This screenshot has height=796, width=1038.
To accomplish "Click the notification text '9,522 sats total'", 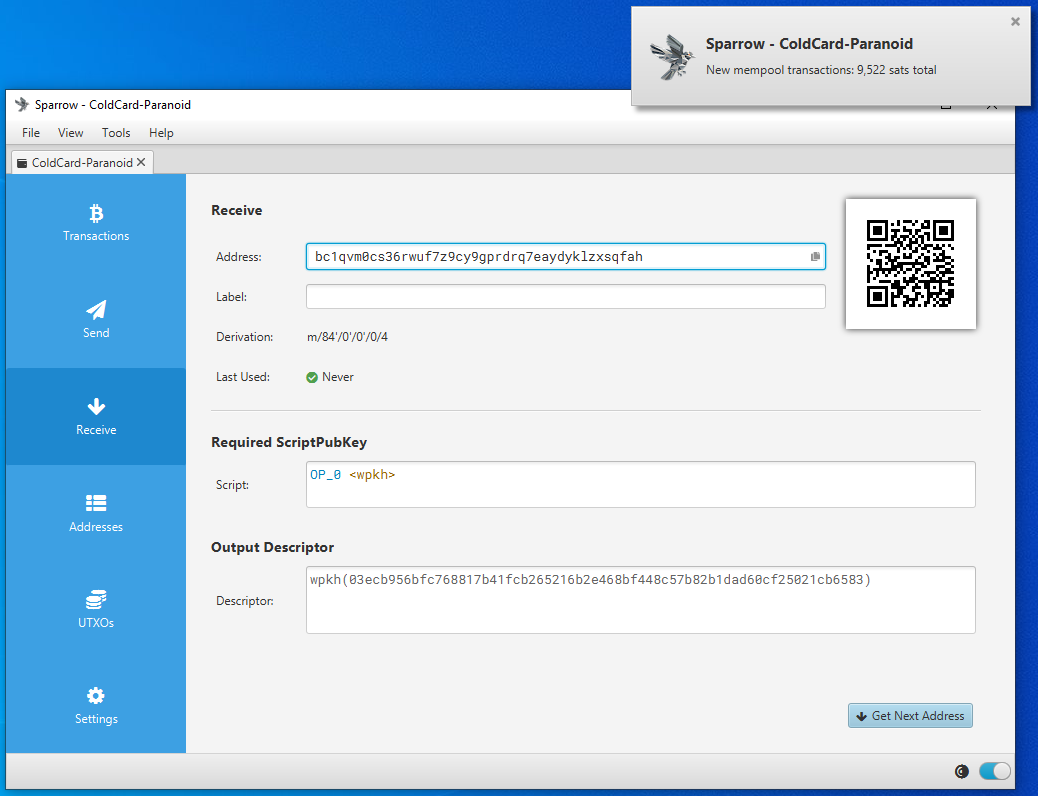I will (x=896, y=70).
